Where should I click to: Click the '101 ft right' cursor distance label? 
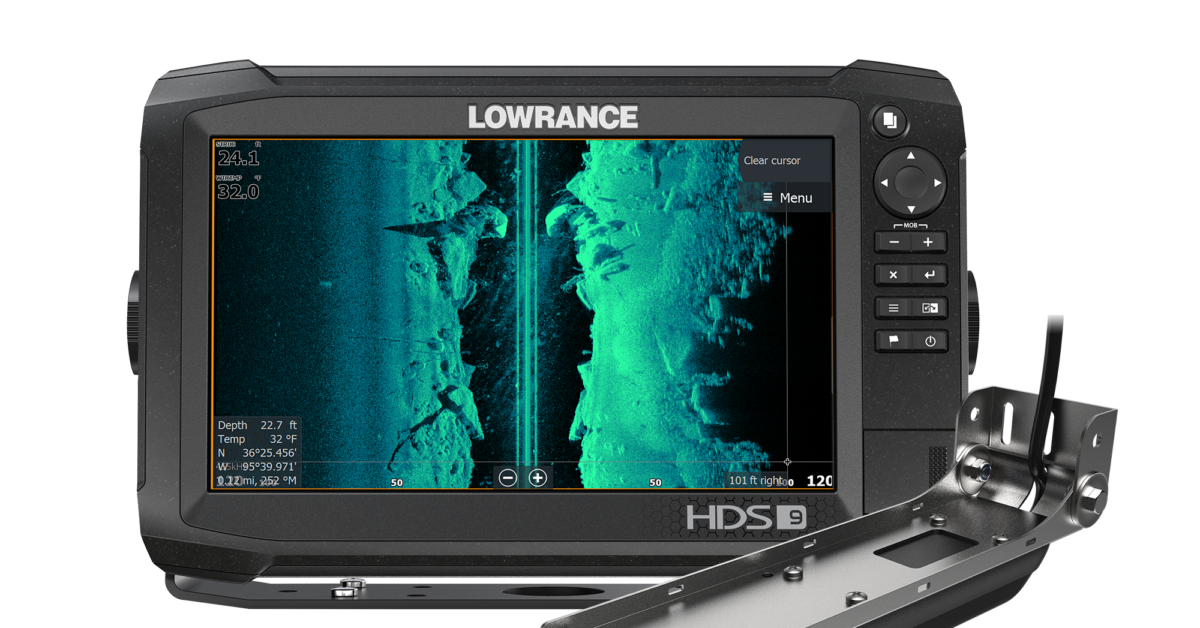pos(755,480)
